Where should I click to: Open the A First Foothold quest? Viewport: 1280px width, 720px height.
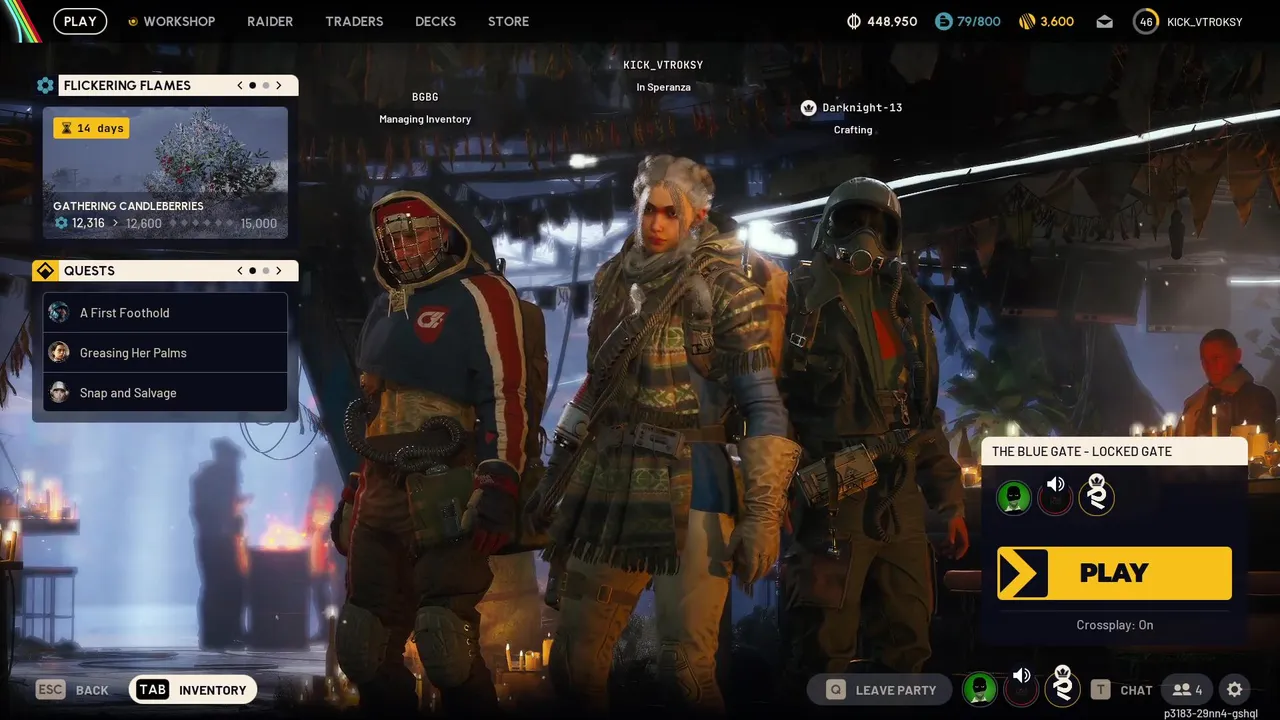coord(165,313)
